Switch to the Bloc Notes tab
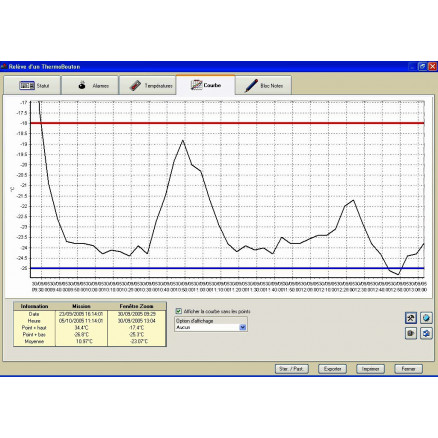The width and height of the screenshot is (438, 438). pyautogui.click(x=263, y=85)
